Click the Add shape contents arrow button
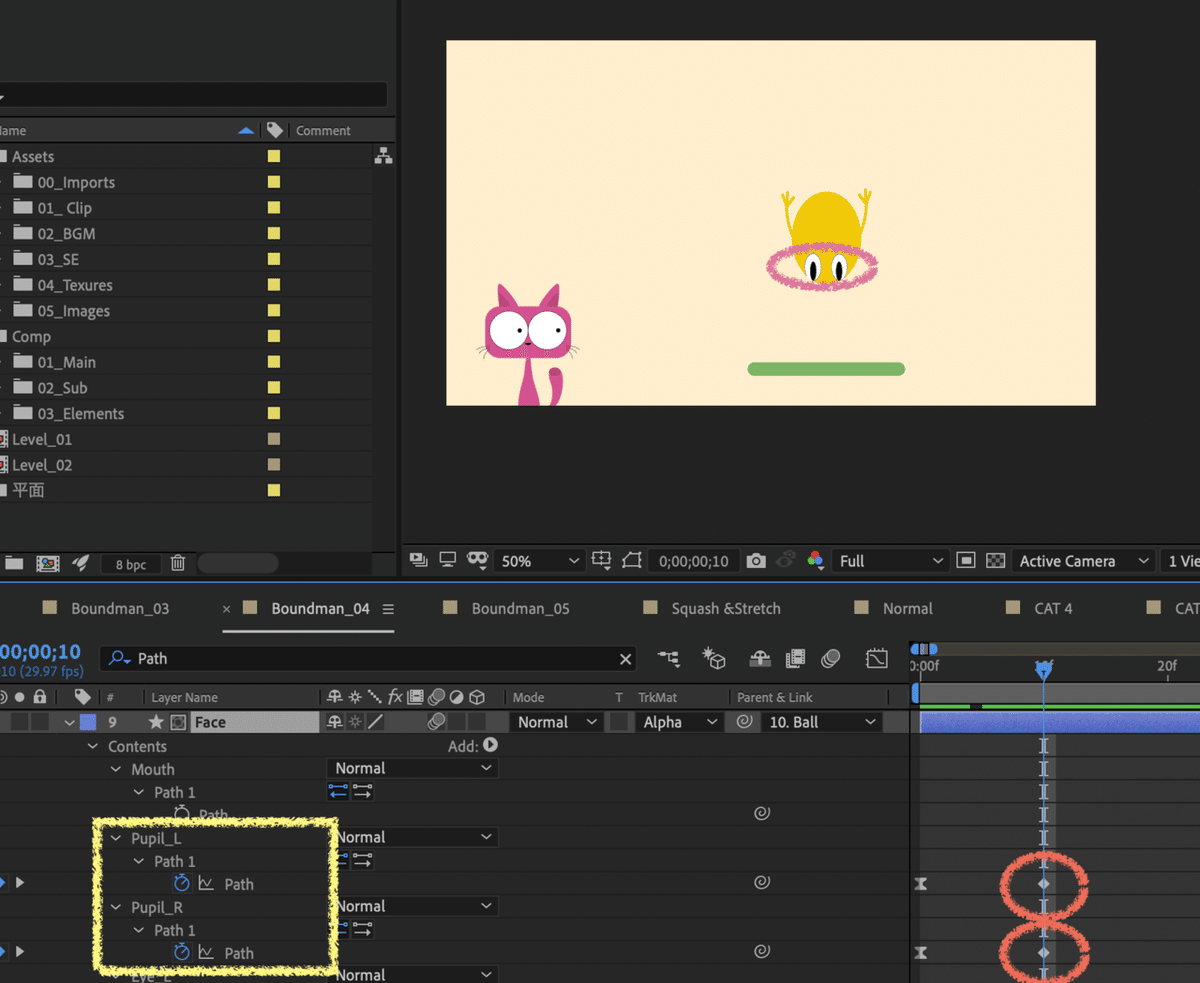Viewport: 1200px width, 983px height. click(490, 745)
